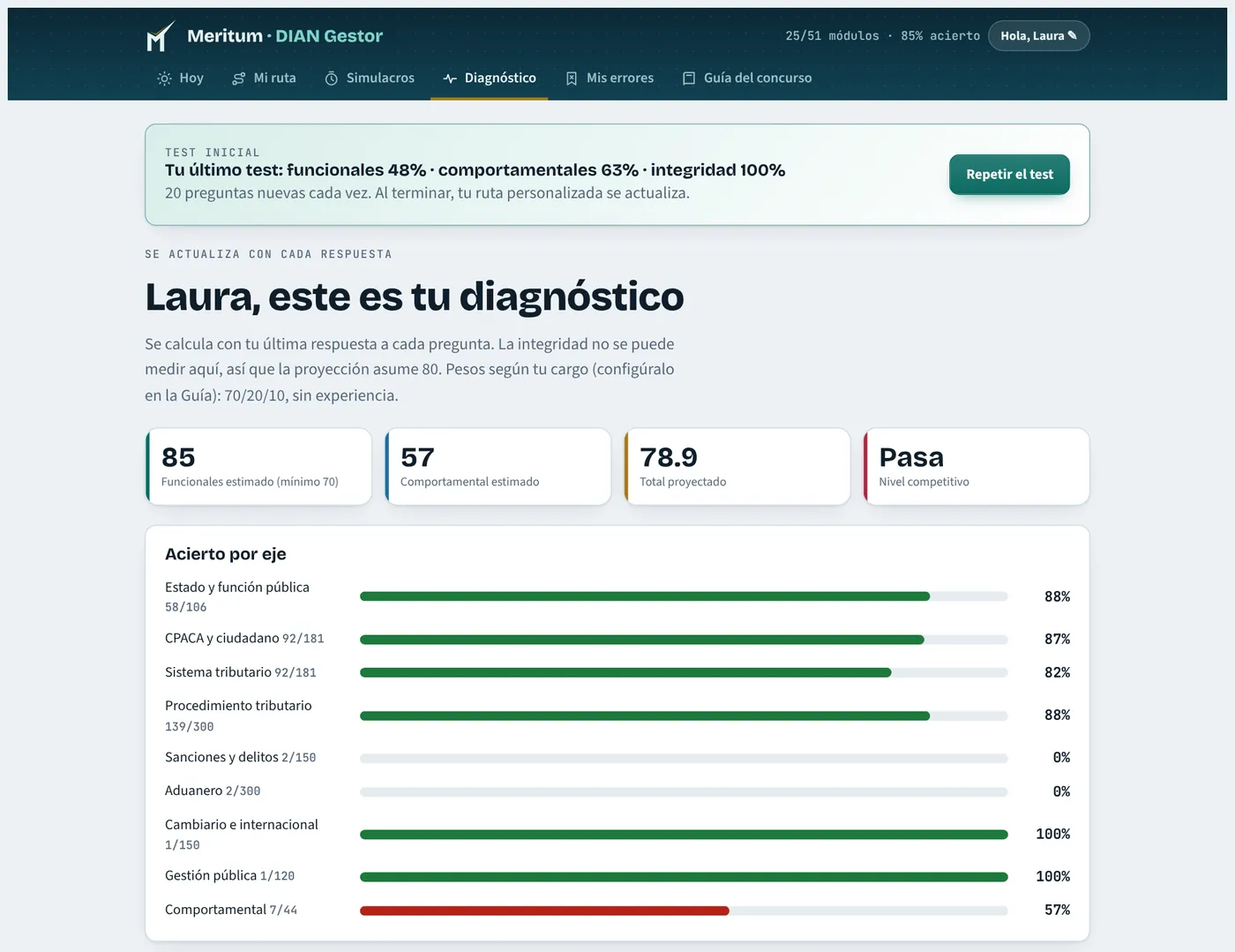1235x952 pixels.
Task: Click the "Aduanero 2/300" label
Action: 213,791
